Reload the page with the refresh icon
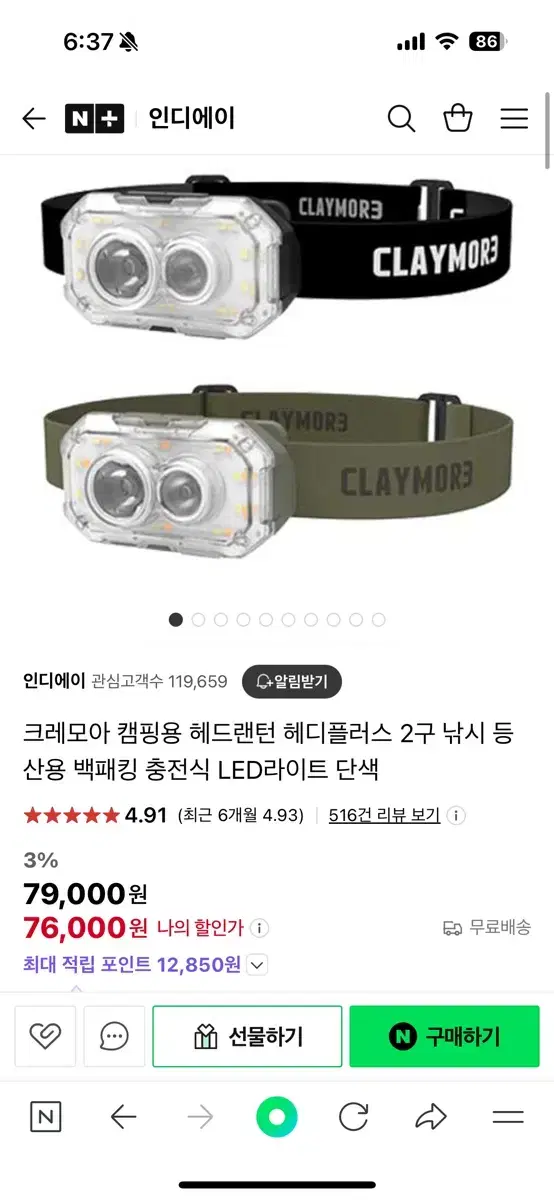 (353, 1117)
